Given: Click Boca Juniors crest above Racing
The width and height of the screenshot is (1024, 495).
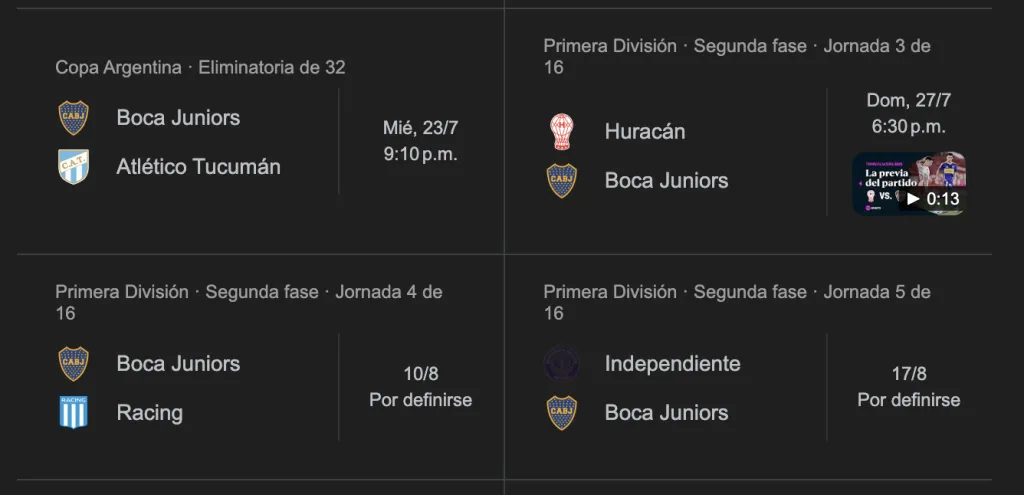Looking at the screenshot, I should [x=73, y=364].
